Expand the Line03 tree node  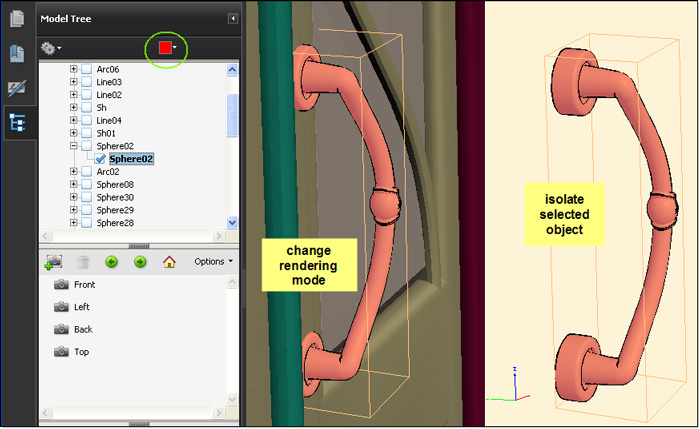[x=73, y=82]
